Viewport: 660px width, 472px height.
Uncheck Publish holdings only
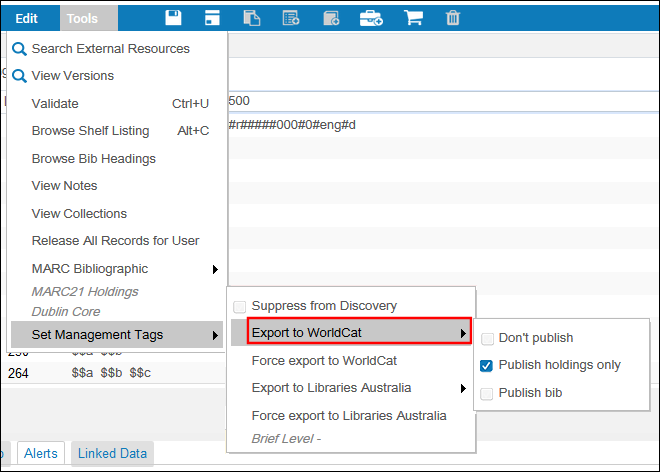[x=488, y=365]
